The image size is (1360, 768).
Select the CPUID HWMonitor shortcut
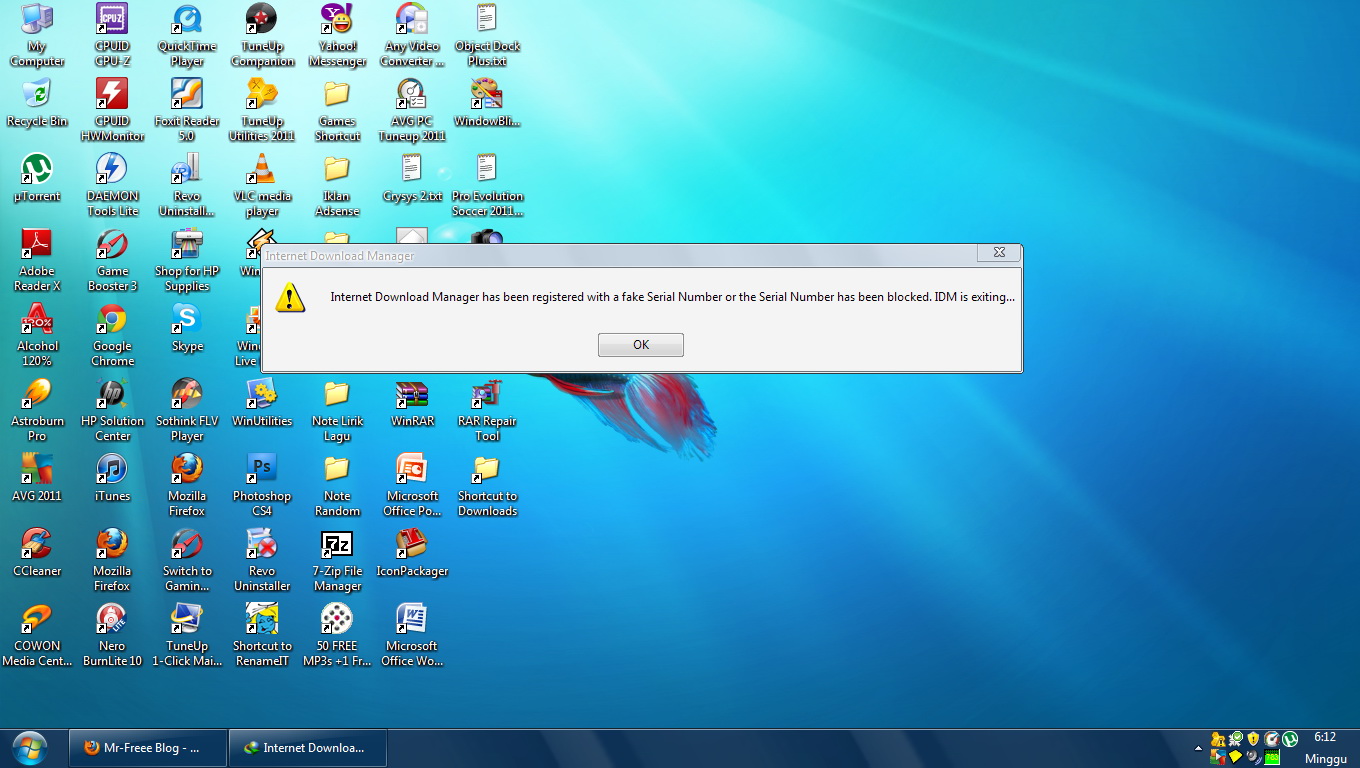(x=112, y=110)
